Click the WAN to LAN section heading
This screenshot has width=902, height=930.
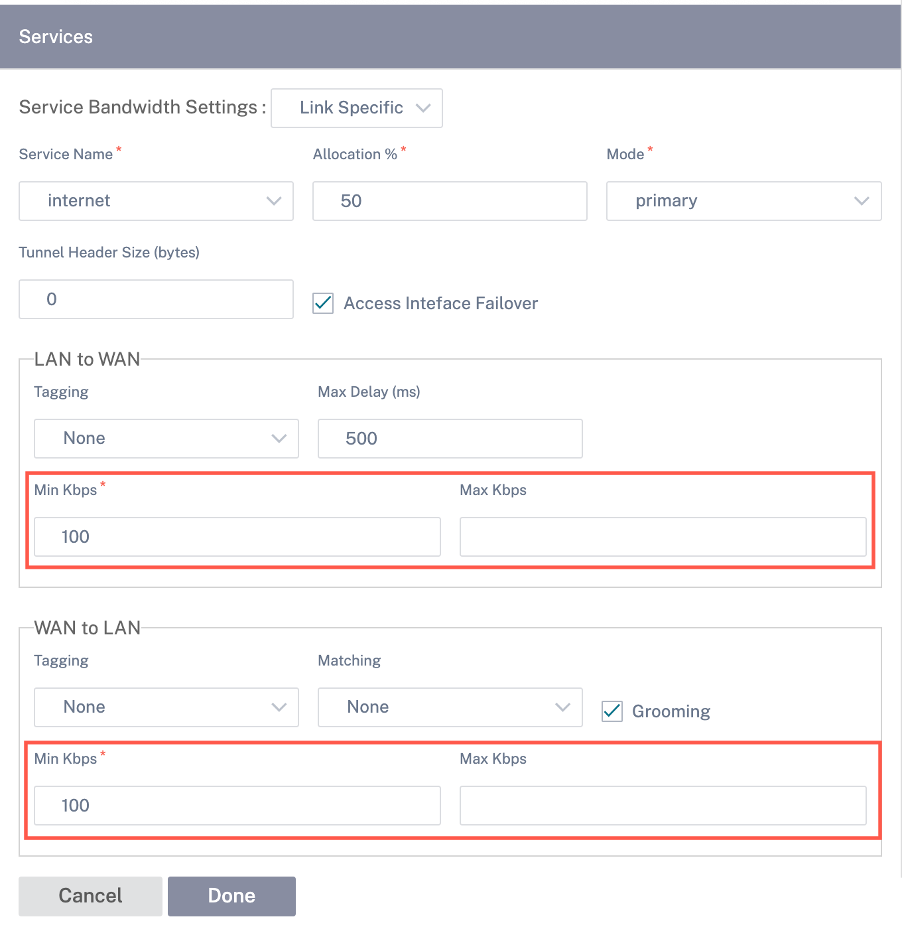click(87, 628)
